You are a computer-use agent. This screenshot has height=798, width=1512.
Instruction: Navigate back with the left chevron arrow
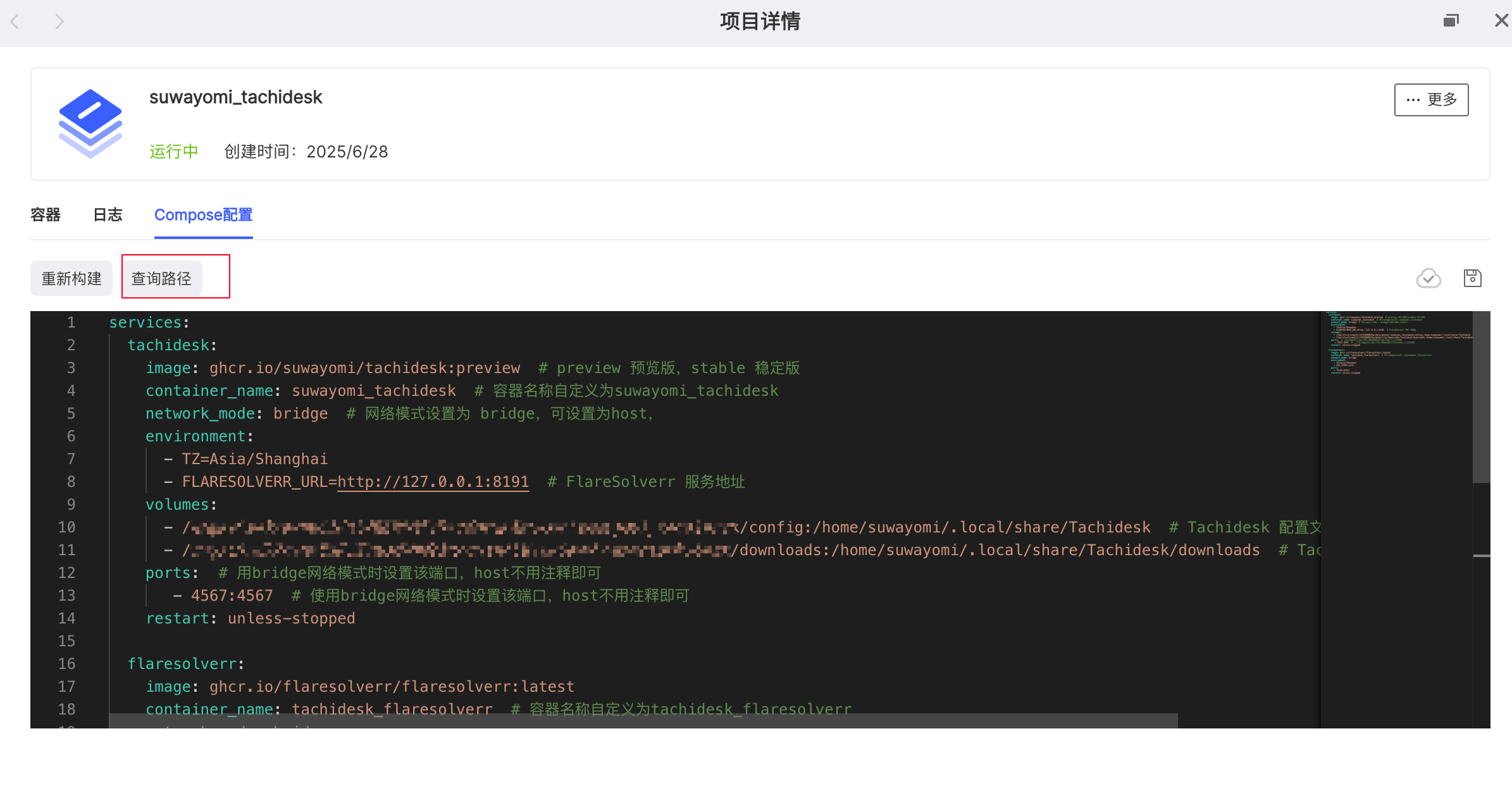(x=16, y=21)
